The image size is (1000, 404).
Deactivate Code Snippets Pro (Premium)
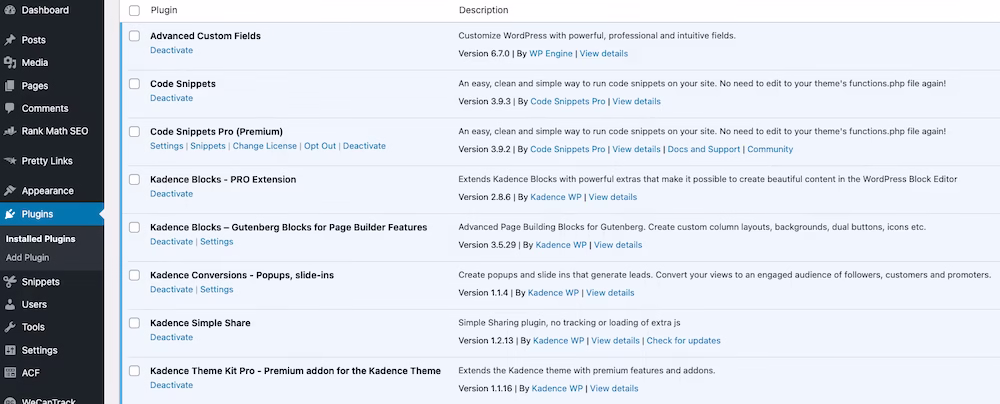pyautogui.click(x=364, y=146)
